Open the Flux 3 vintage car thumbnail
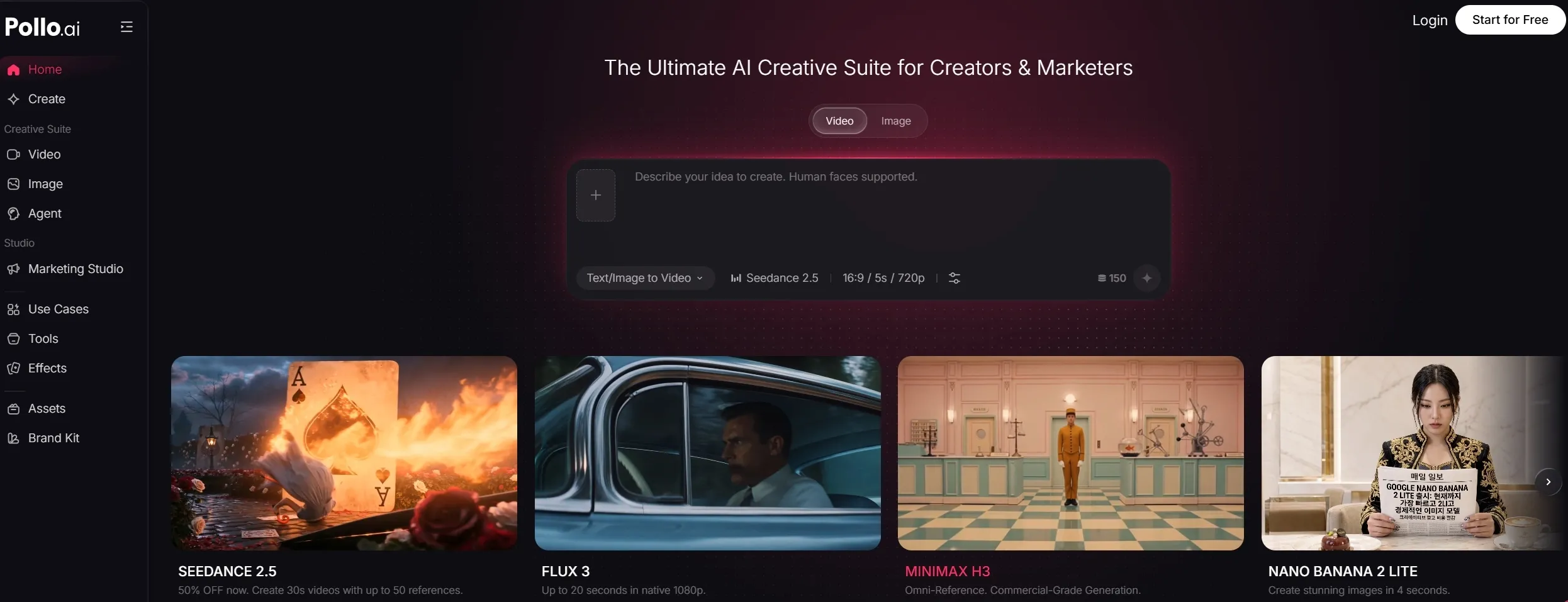This screenshot has width=1568, height=602. click(x=707, y=453)
